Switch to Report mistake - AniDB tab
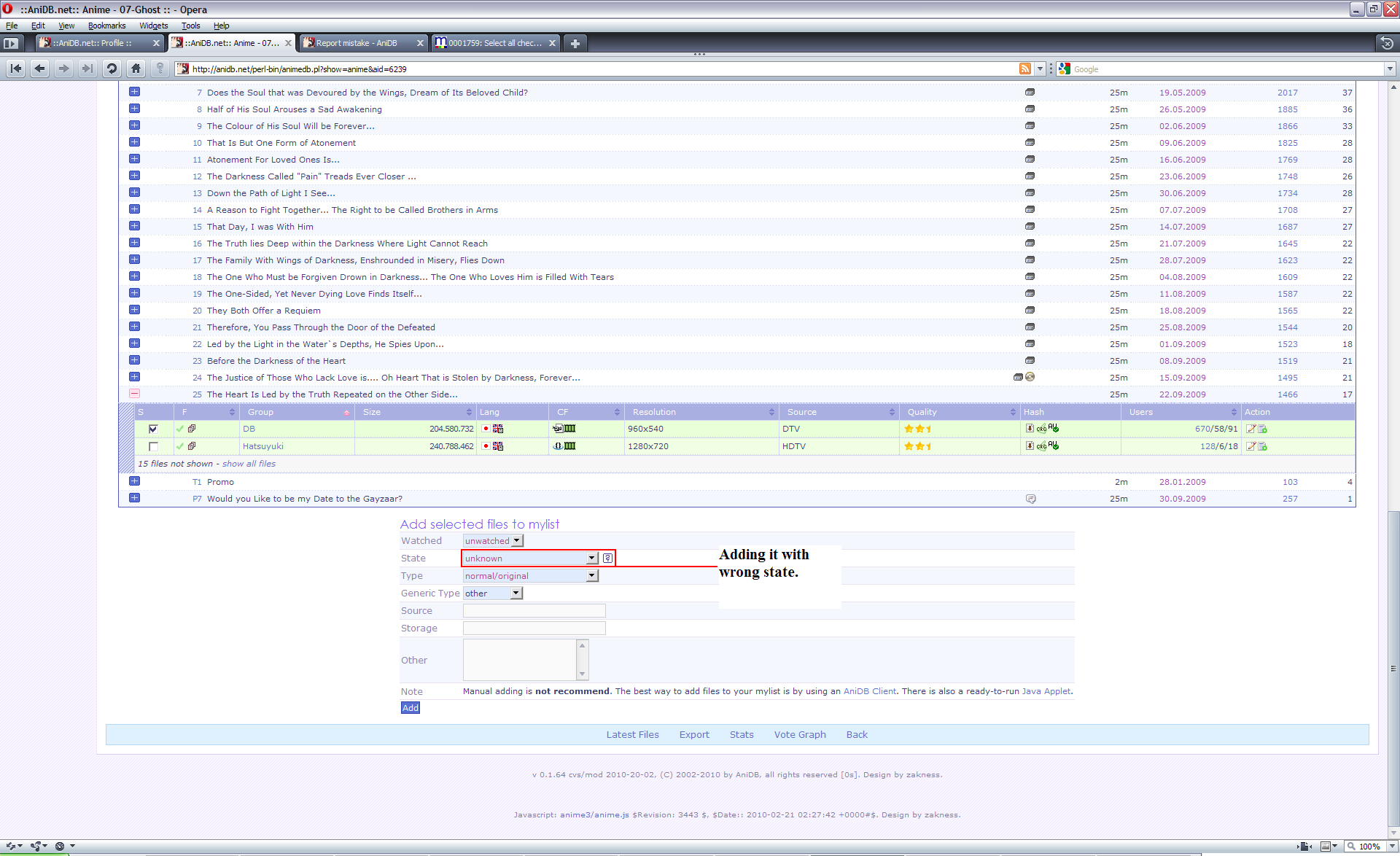1400x856 pixels. [x=357, y=43]
